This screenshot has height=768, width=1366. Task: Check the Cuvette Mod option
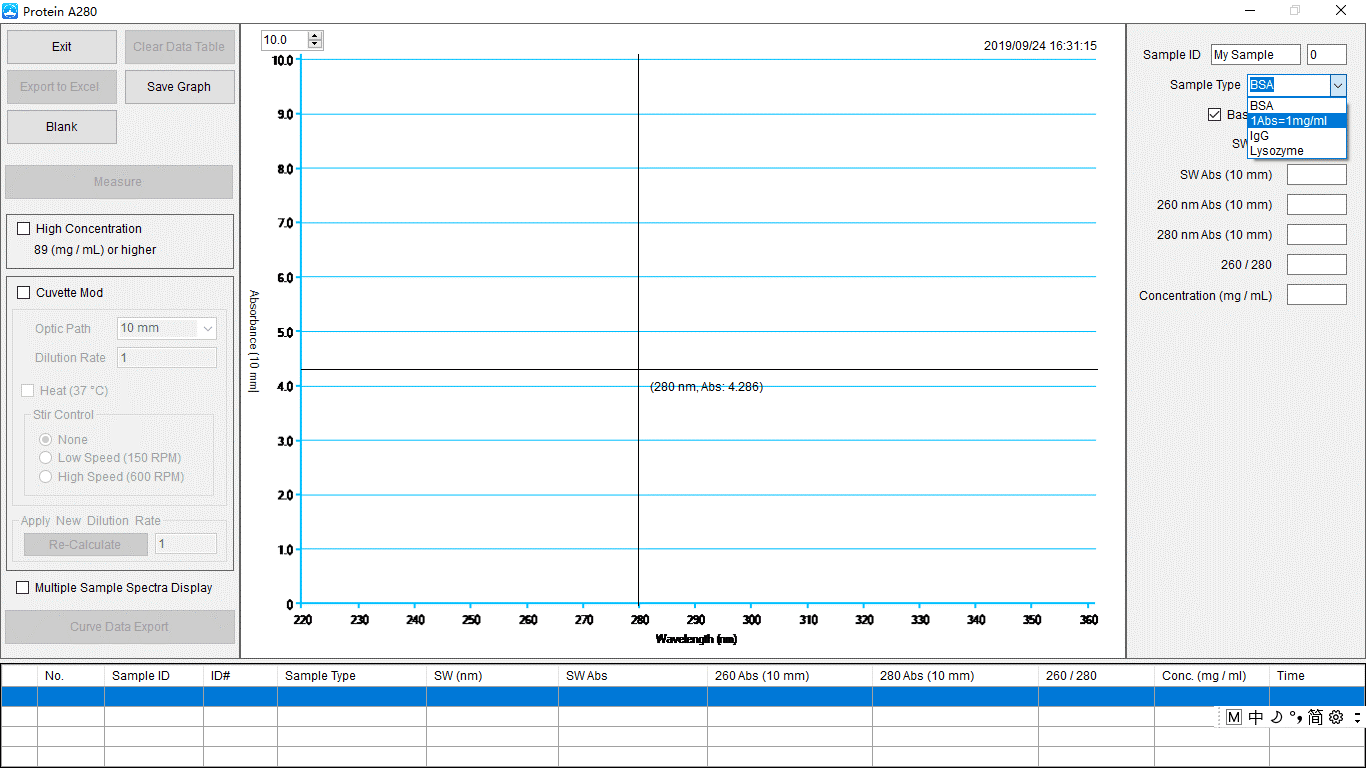(24, 293)
